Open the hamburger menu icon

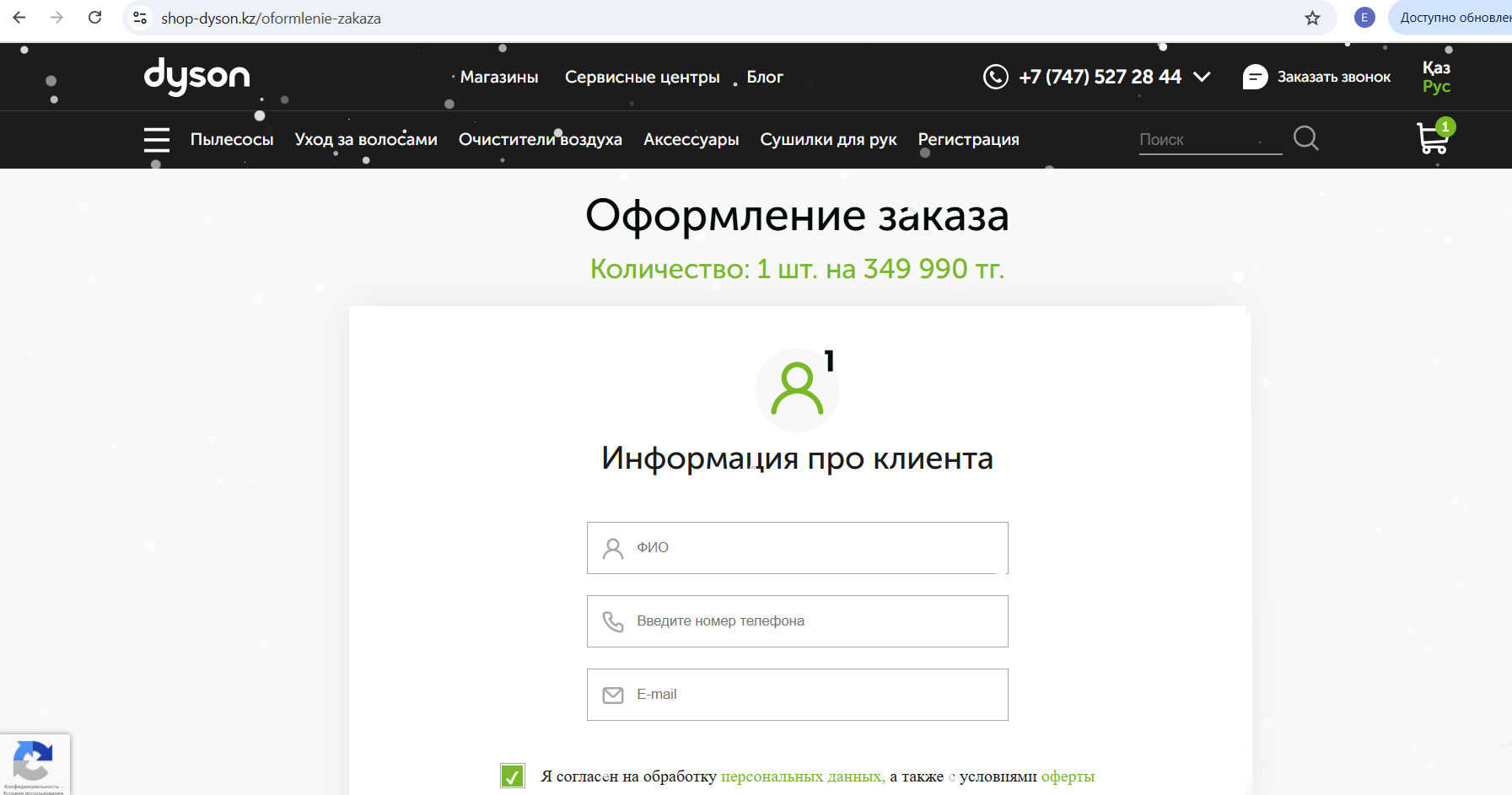157,139
